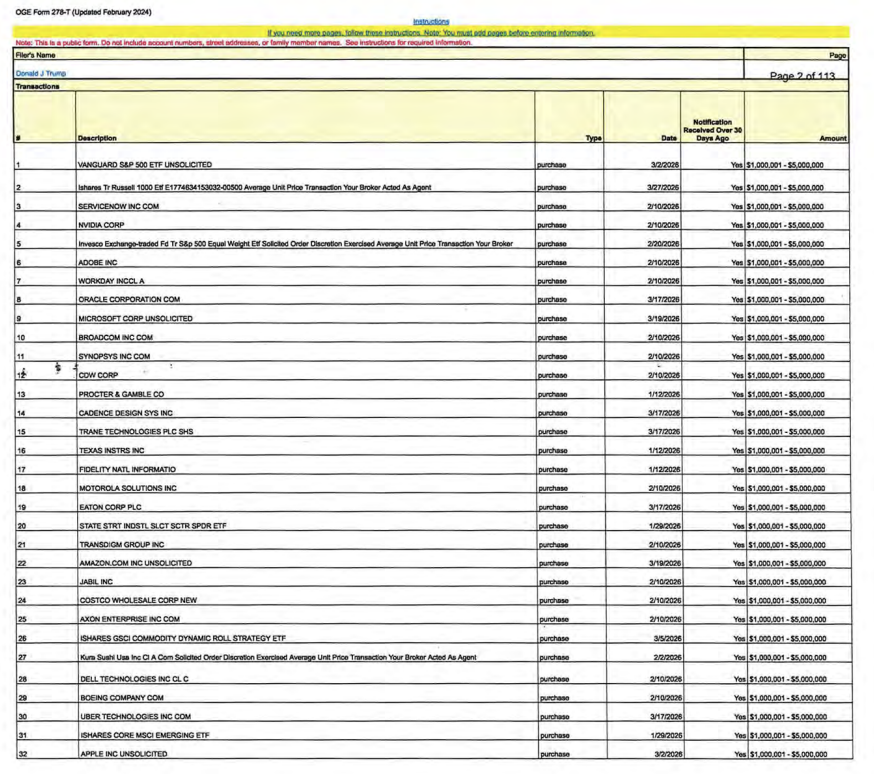The image size is (874, 774).
Task: Select ISHARES GSCI COMMODITY DYNAMIC ROLL STRATEGY ETF
Action: click(182, 639)
